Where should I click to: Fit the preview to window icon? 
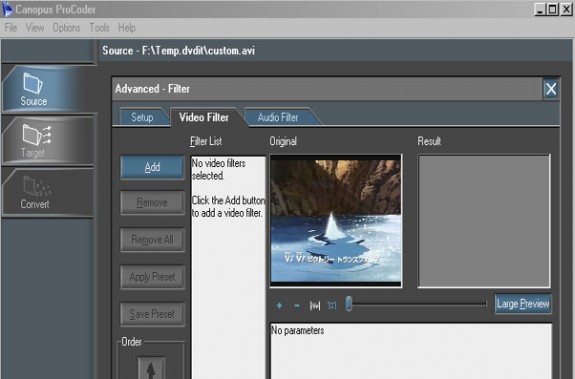315,305
